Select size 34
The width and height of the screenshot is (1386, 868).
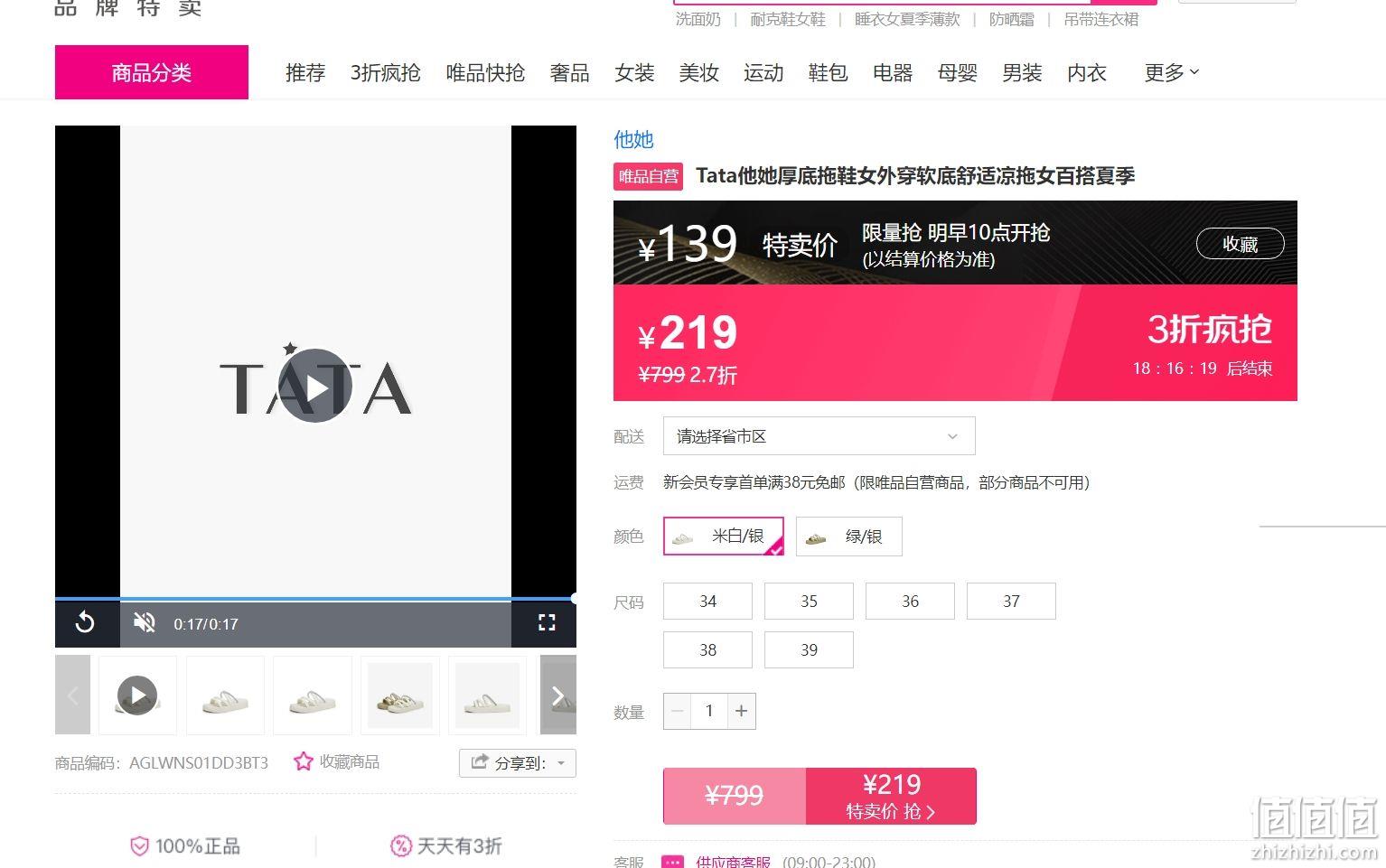point(707,602)
